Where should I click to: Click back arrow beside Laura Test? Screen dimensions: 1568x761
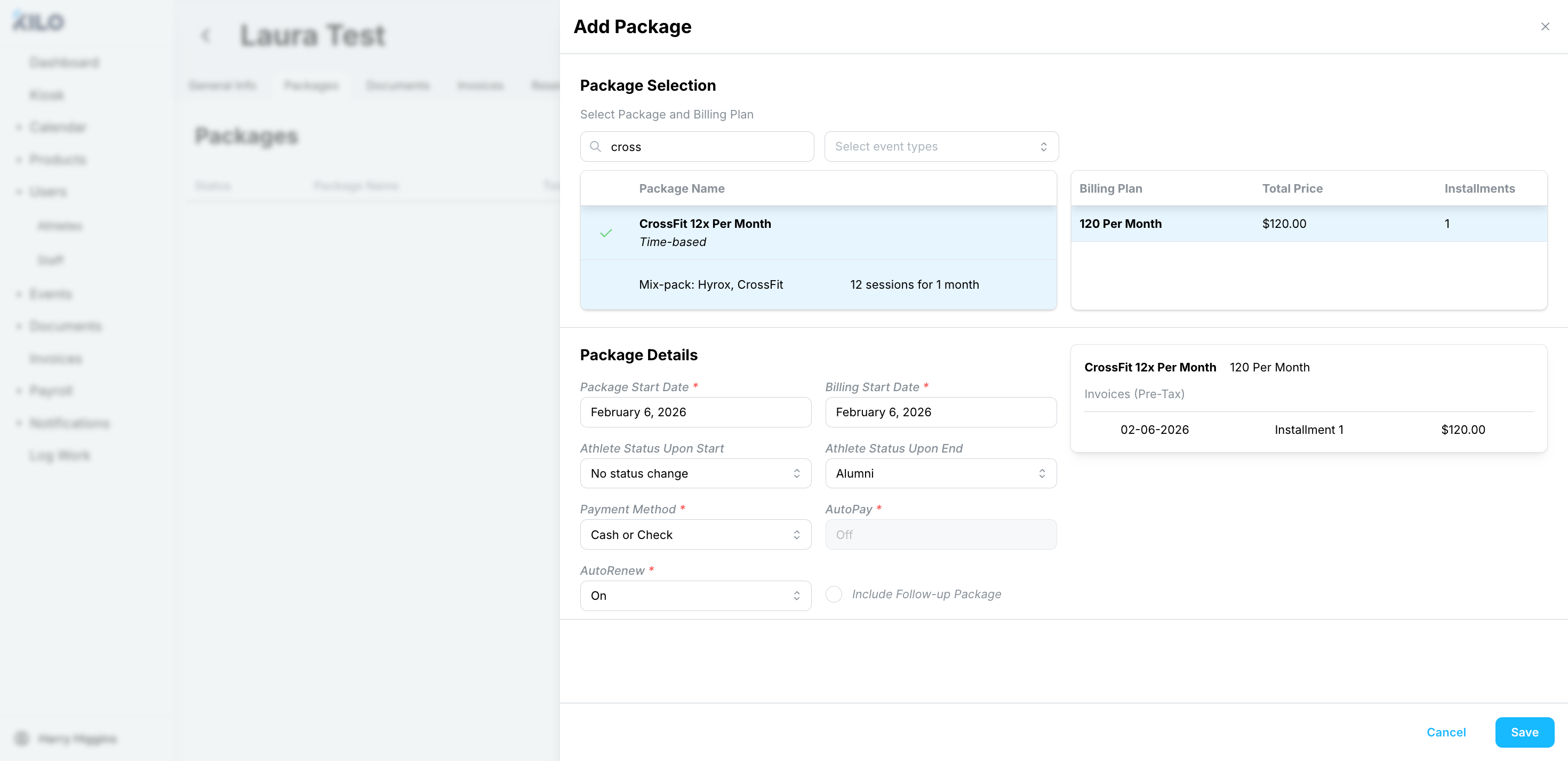coord(206,35)
